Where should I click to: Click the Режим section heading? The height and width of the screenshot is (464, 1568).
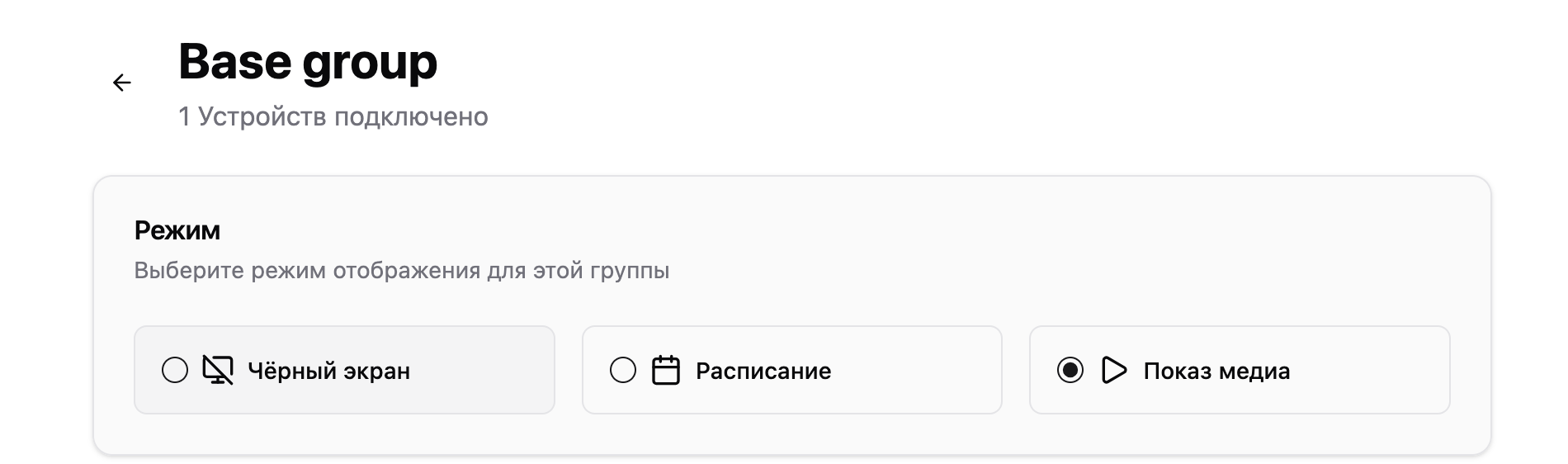click(x=177, y=230)
